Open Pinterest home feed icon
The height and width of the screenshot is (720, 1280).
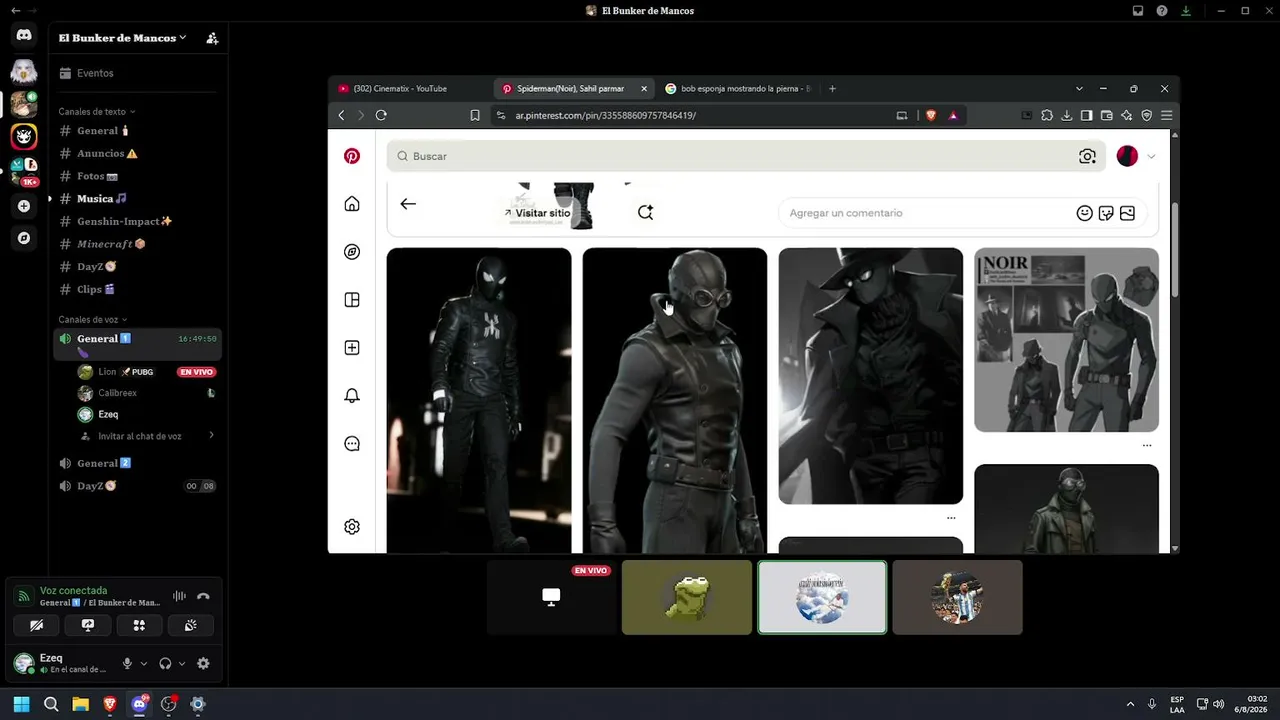tap(352, 204)
